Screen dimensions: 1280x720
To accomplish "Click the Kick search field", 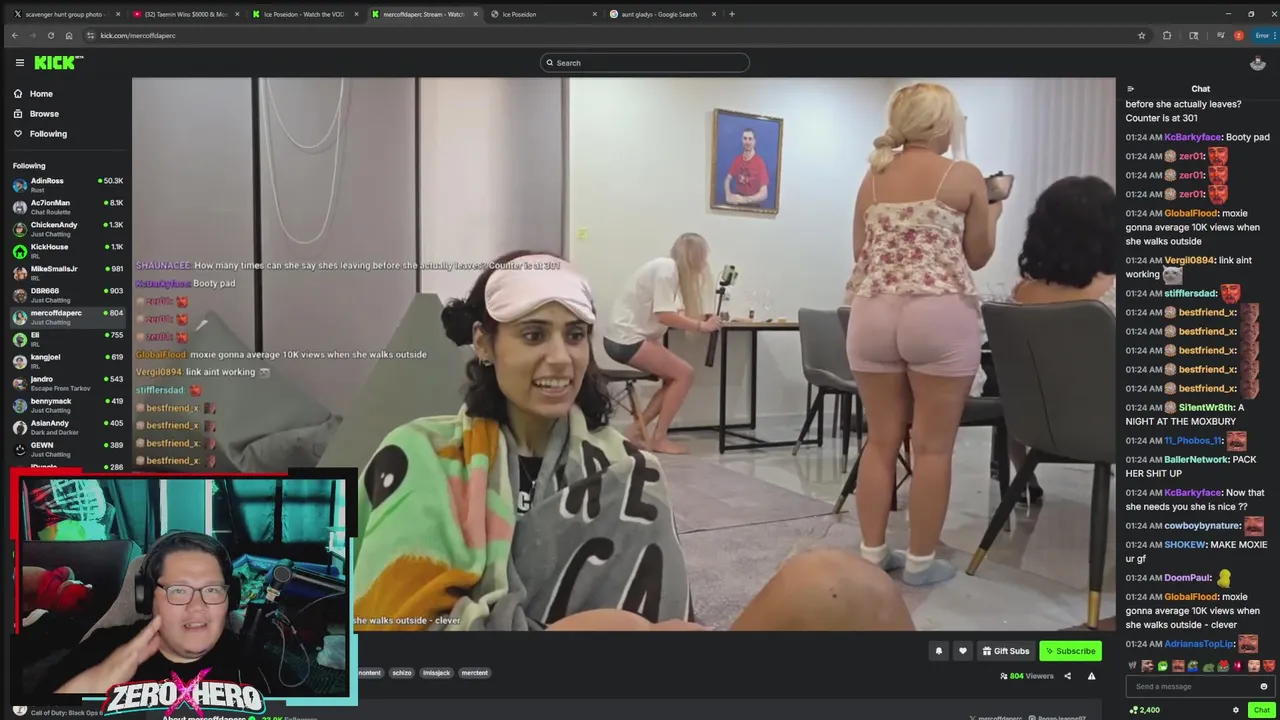I will [x=645, y=63].
